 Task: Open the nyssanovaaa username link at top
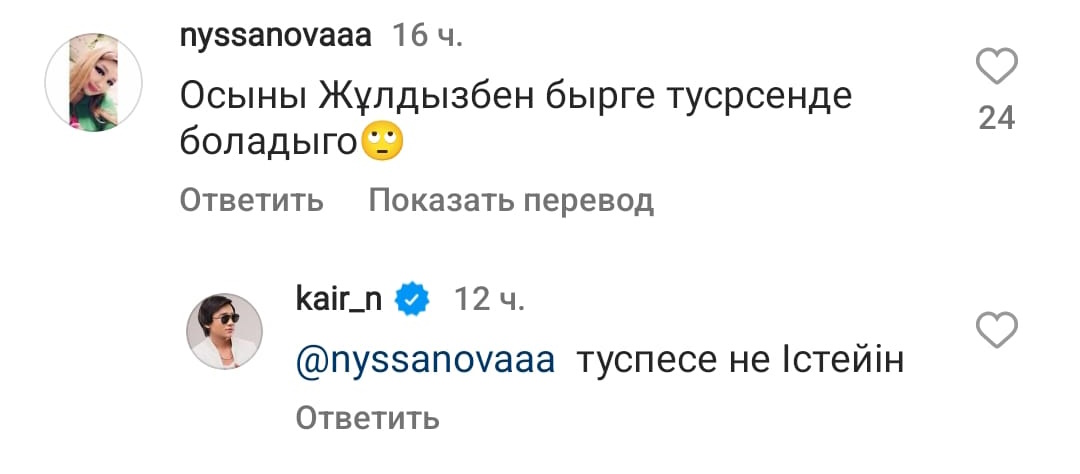(x=276, y=37)
